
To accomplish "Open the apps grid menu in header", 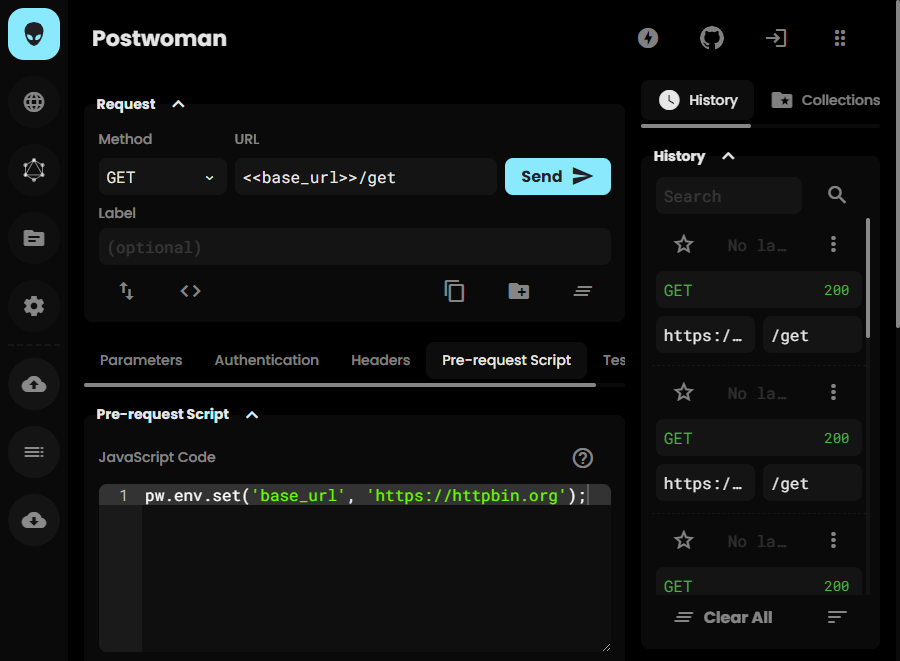I will pos(840,38).
